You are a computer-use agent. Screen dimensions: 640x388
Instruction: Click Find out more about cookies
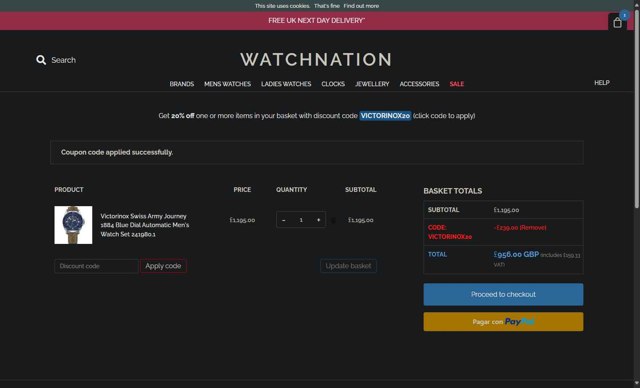361,6
